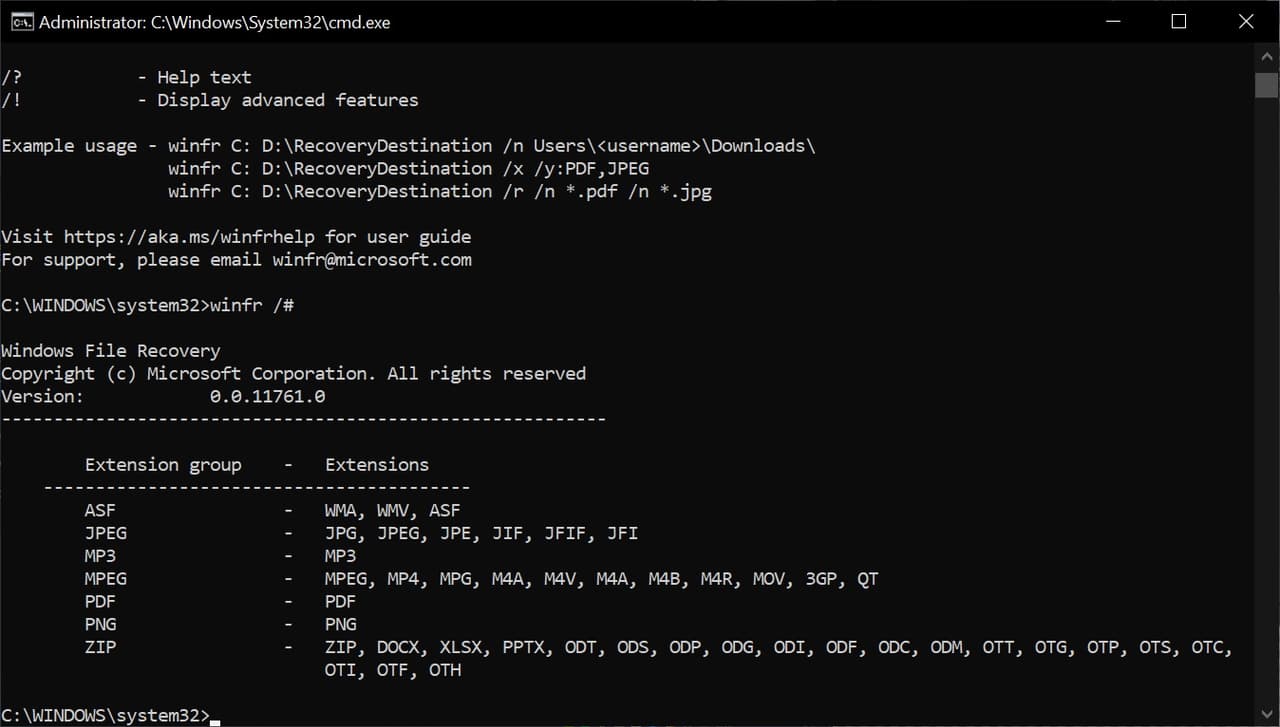1280x727 pixels.
Task: Click the typed 'winfr /#' command
Action: tap(252, 306)
